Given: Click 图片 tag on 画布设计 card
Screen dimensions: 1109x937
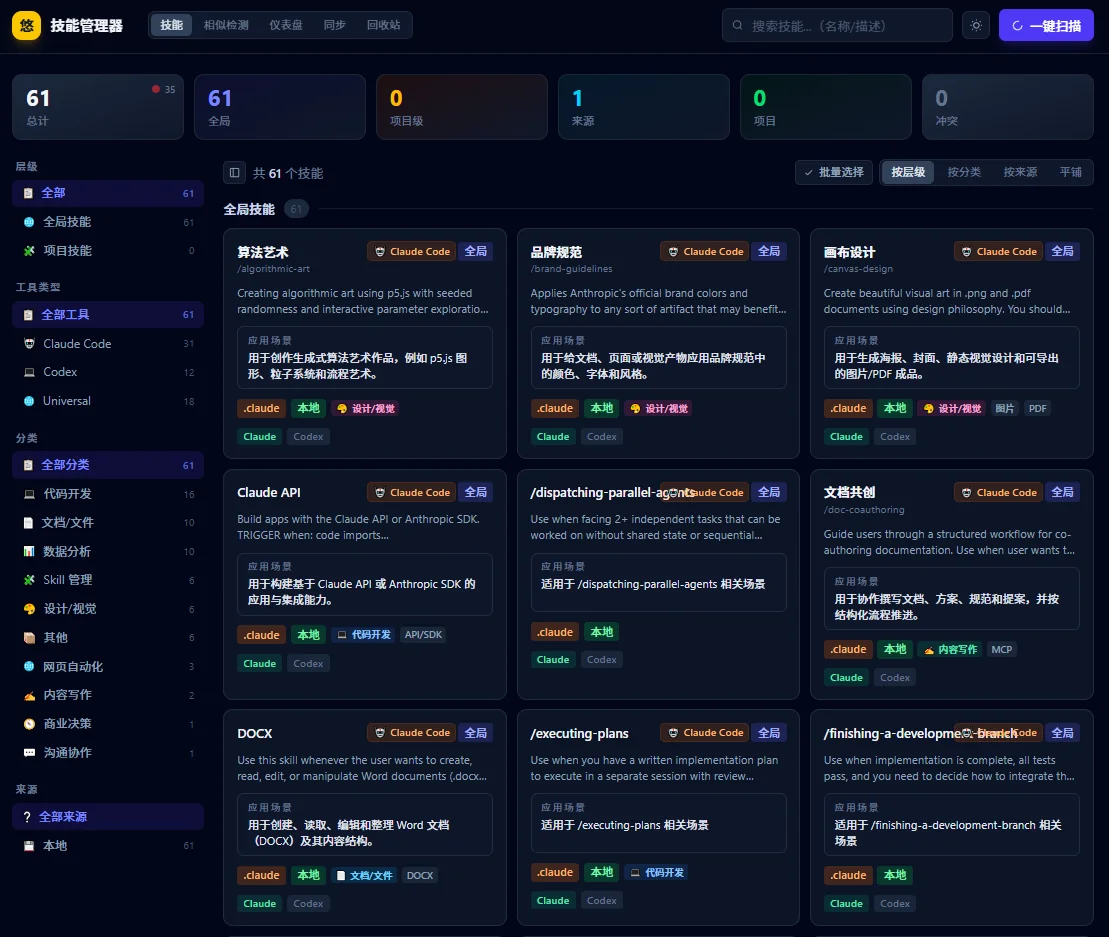Looking at the screenshot, I should click(1004, 409).
